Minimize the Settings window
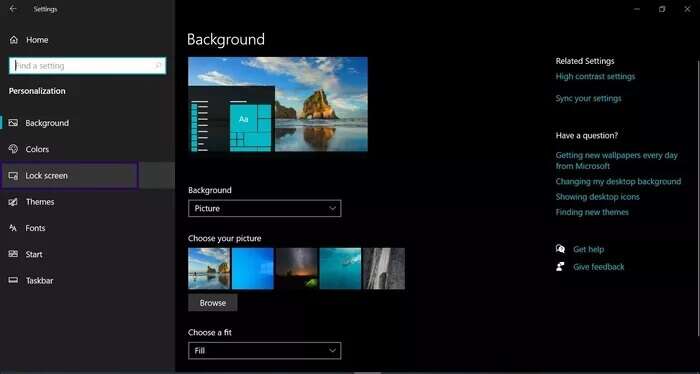 637,9
